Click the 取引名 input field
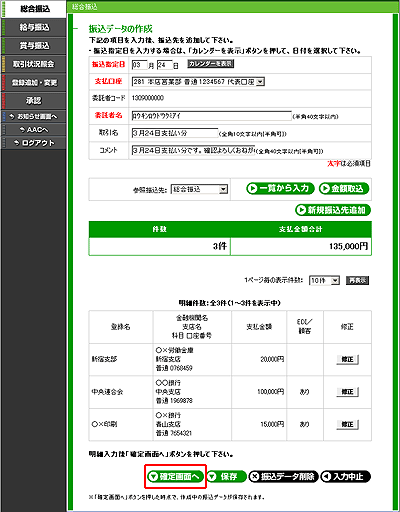This screenshot has width=400, height=512. (175, 133)
